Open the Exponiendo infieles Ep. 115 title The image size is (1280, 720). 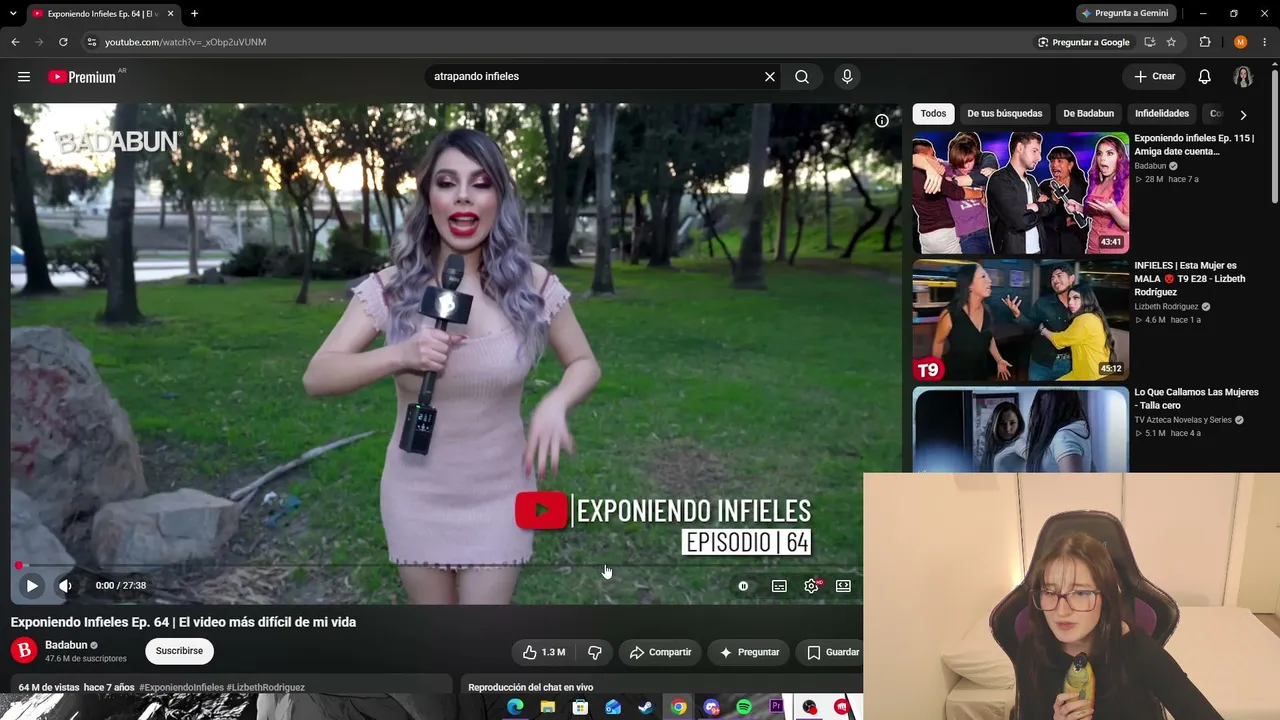[x=1194, y=145]
